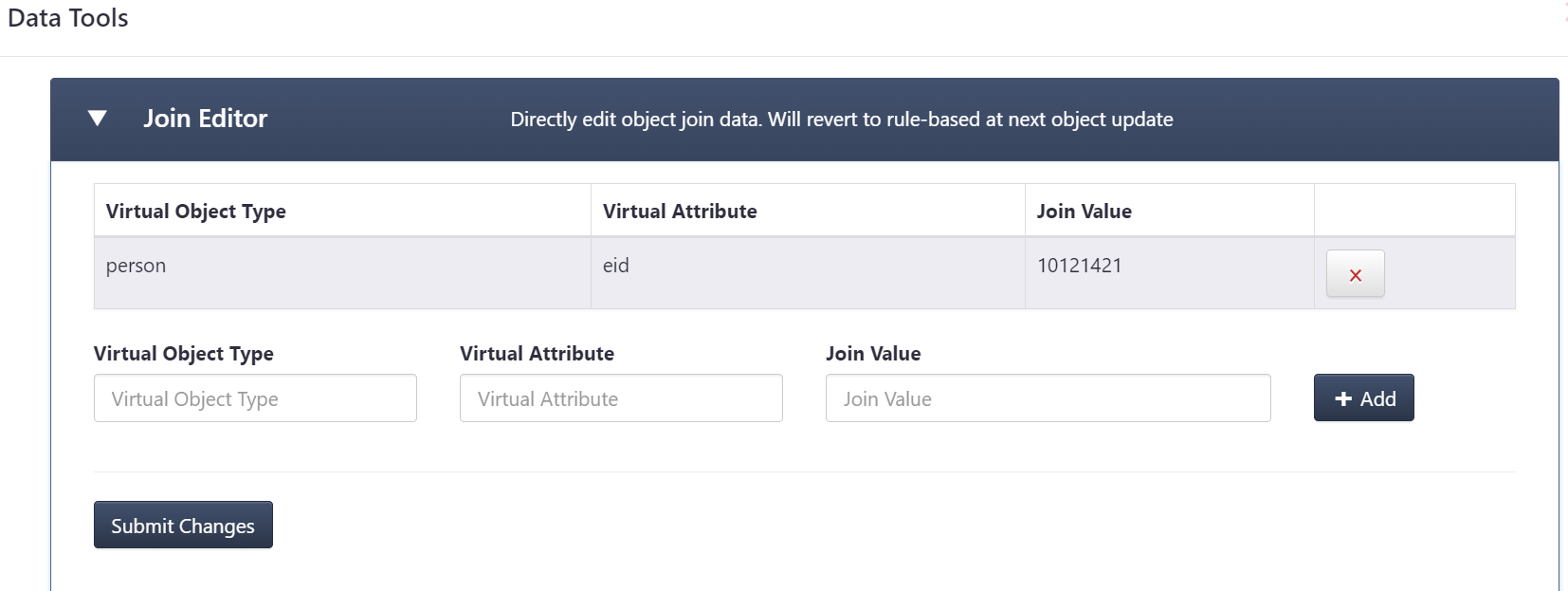Focus the Virtual Attribute input field
This screenshot has height=591, width=1568.
[621, 398]
